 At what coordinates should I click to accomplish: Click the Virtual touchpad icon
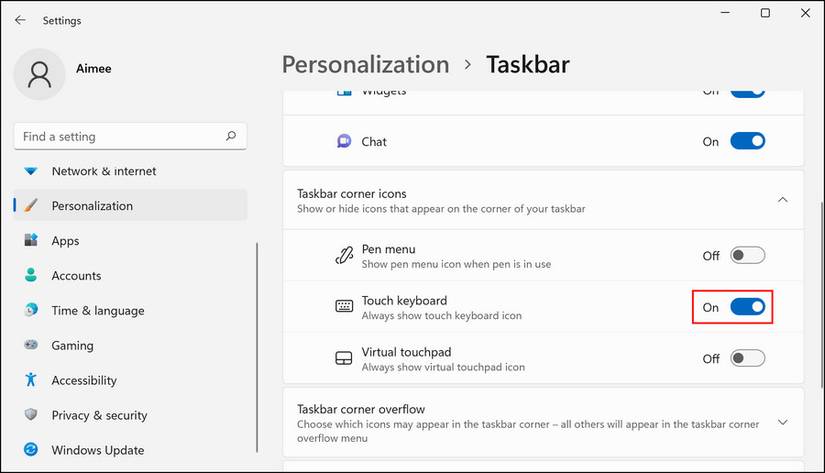[344, 358]
